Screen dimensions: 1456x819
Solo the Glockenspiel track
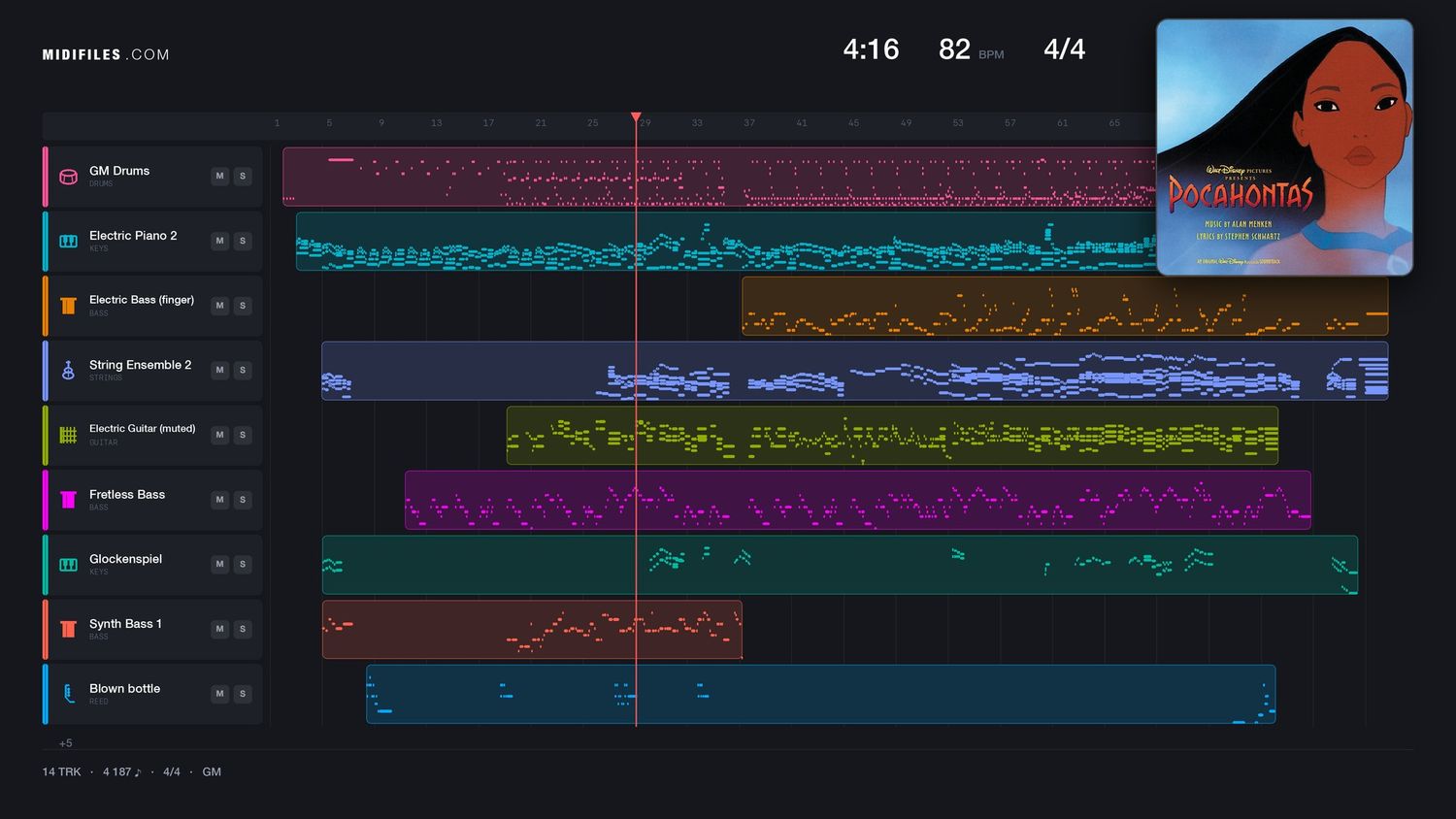click(243, 564)
